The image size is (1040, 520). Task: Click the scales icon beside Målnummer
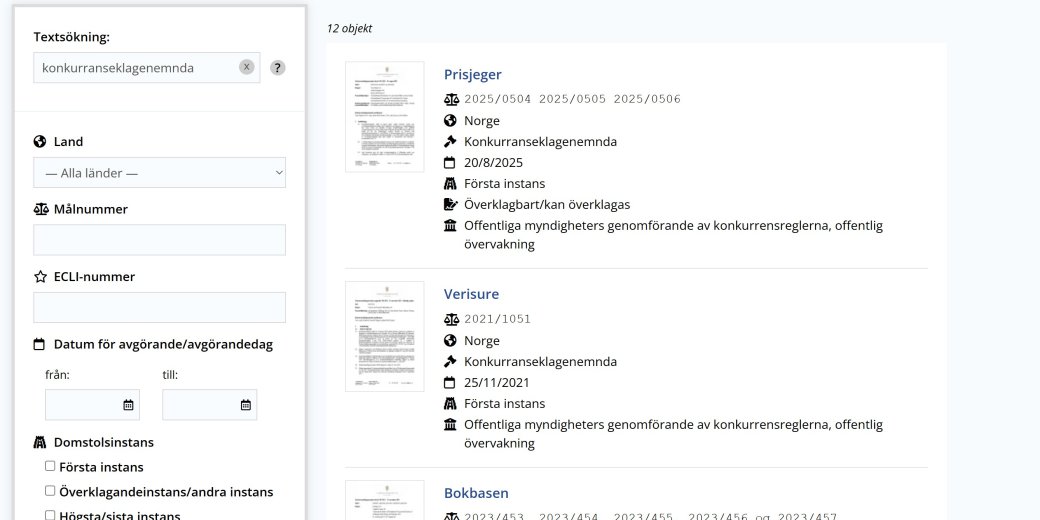pos(40,209)
